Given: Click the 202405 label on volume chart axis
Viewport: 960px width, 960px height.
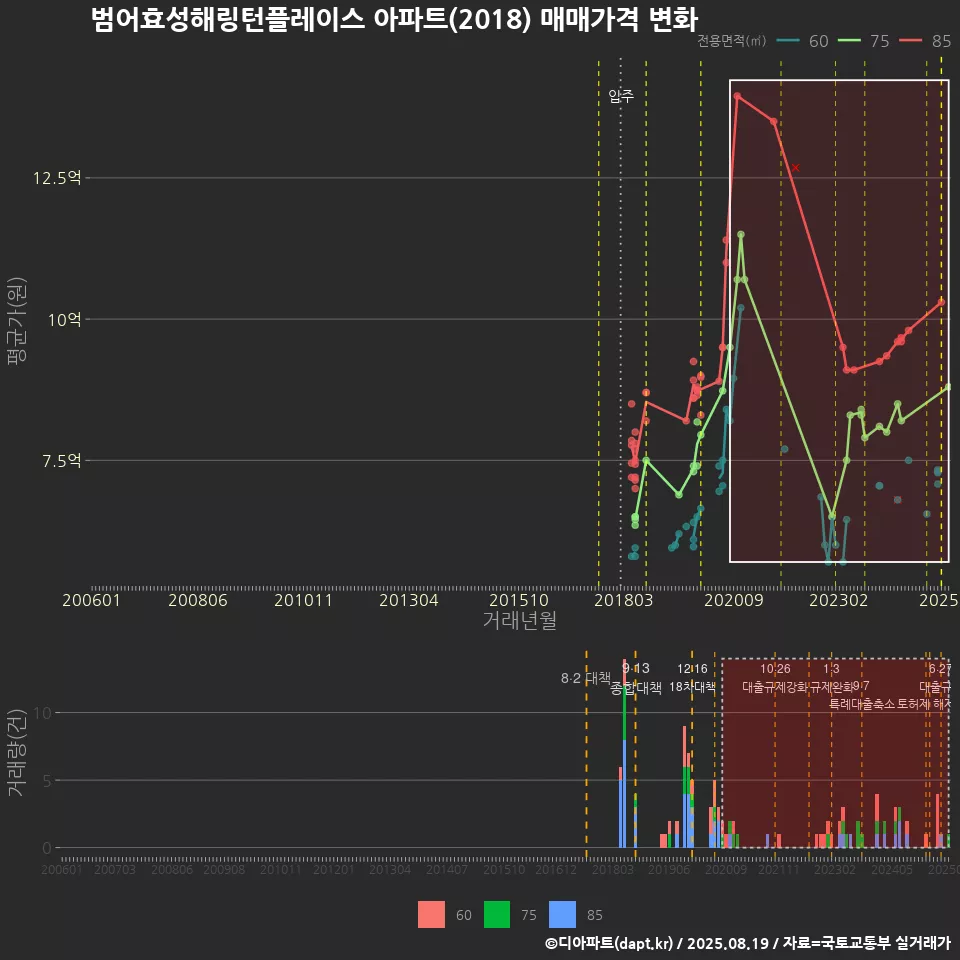Looking at the screenshot, I should pos(892,869).
